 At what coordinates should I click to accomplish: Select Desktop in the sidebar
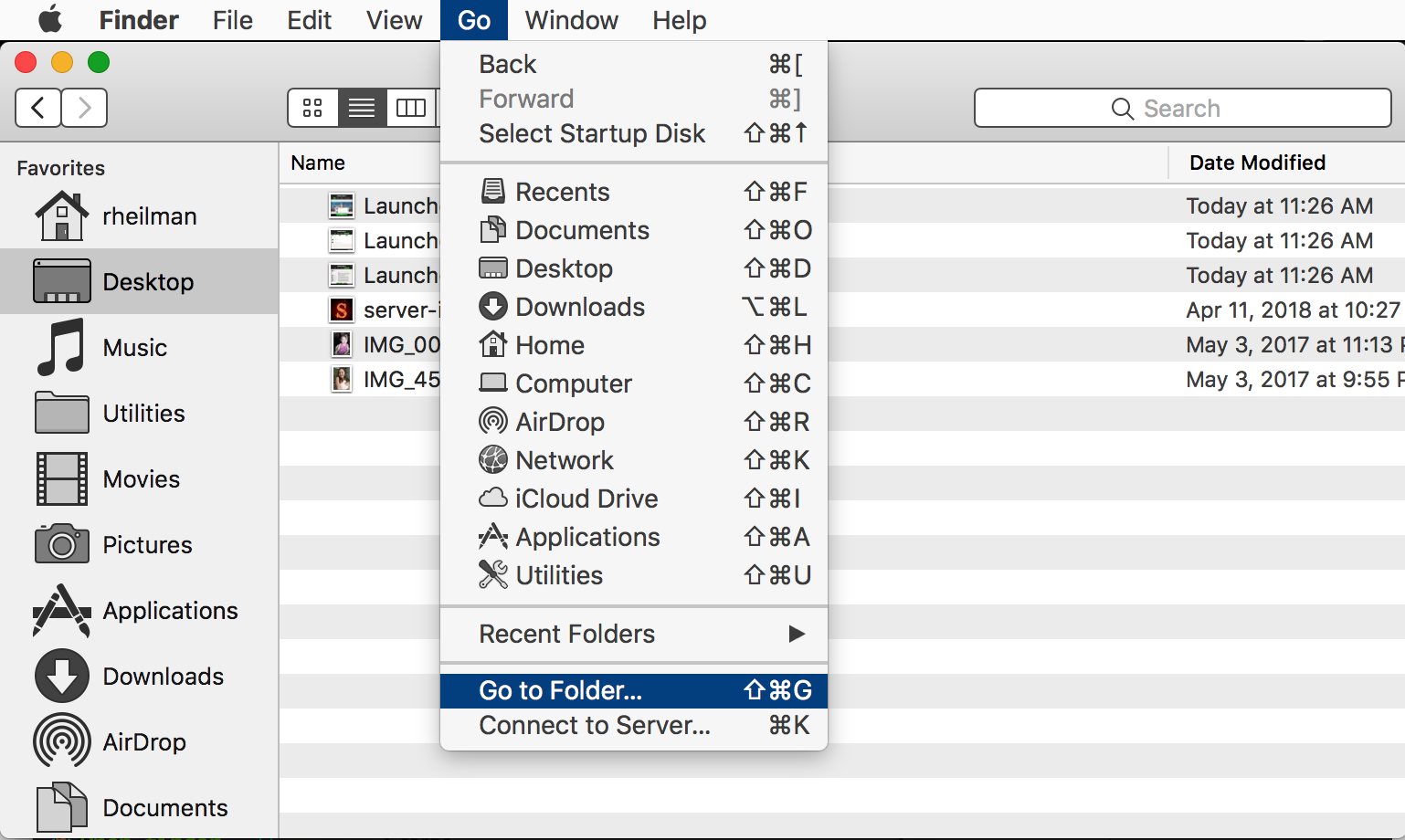(139, 281)
